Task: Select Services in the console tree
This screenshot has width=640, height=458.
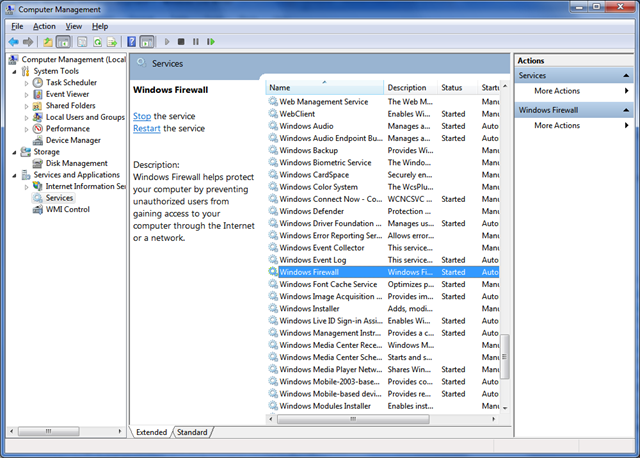Action: click(x=60, y=198)
